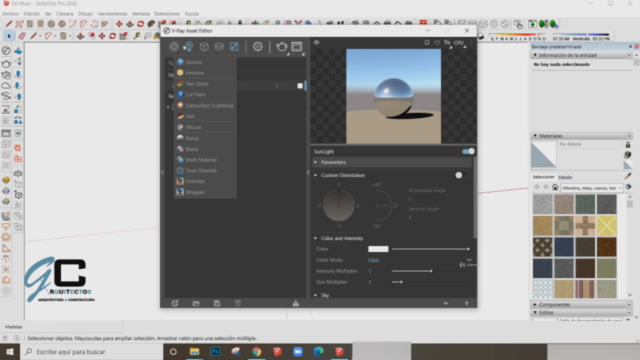Open Windows Start menu

10,351
